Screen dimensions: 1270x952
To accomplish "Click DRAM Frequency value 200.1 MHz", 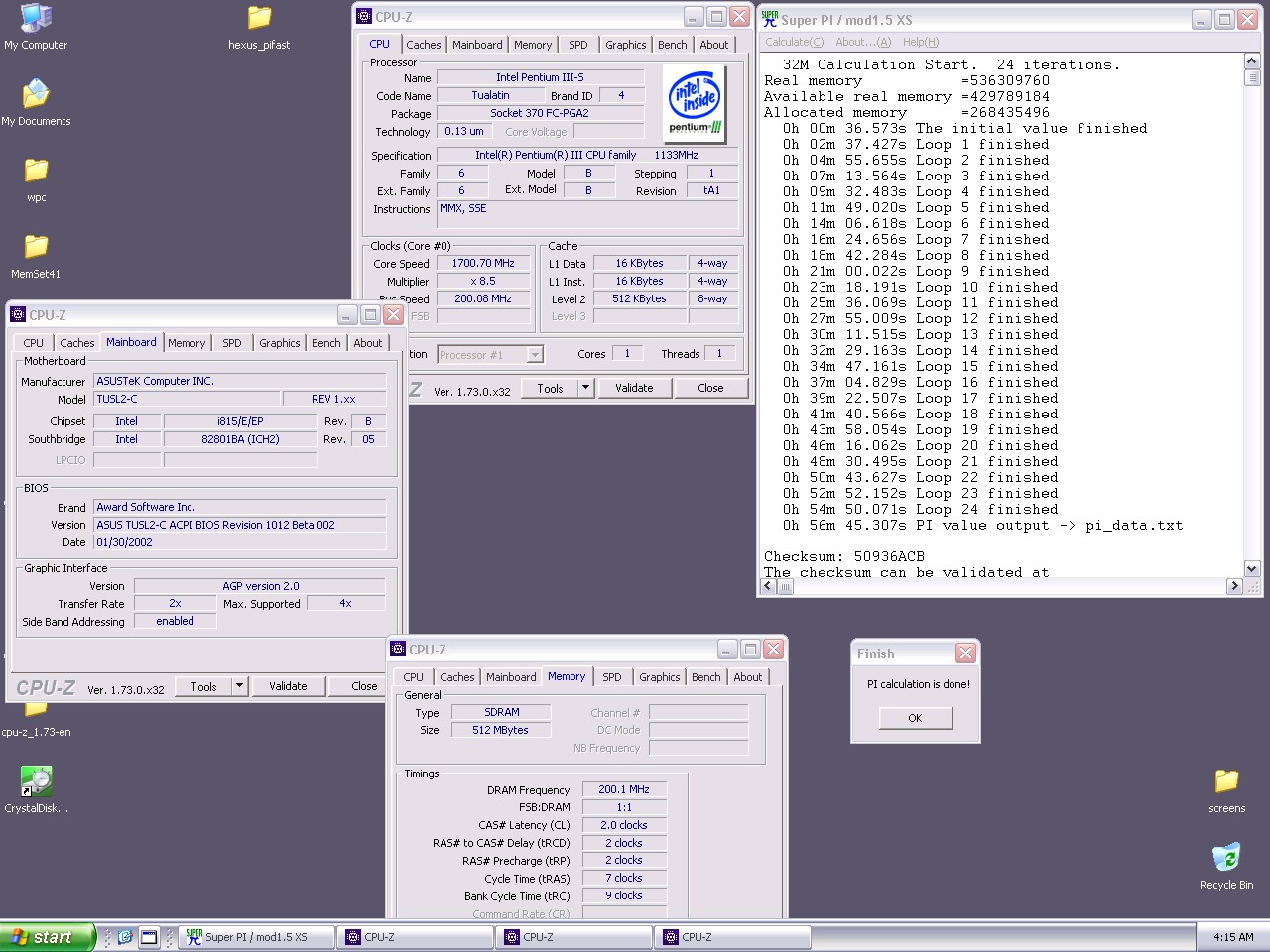I will point(624,789).
